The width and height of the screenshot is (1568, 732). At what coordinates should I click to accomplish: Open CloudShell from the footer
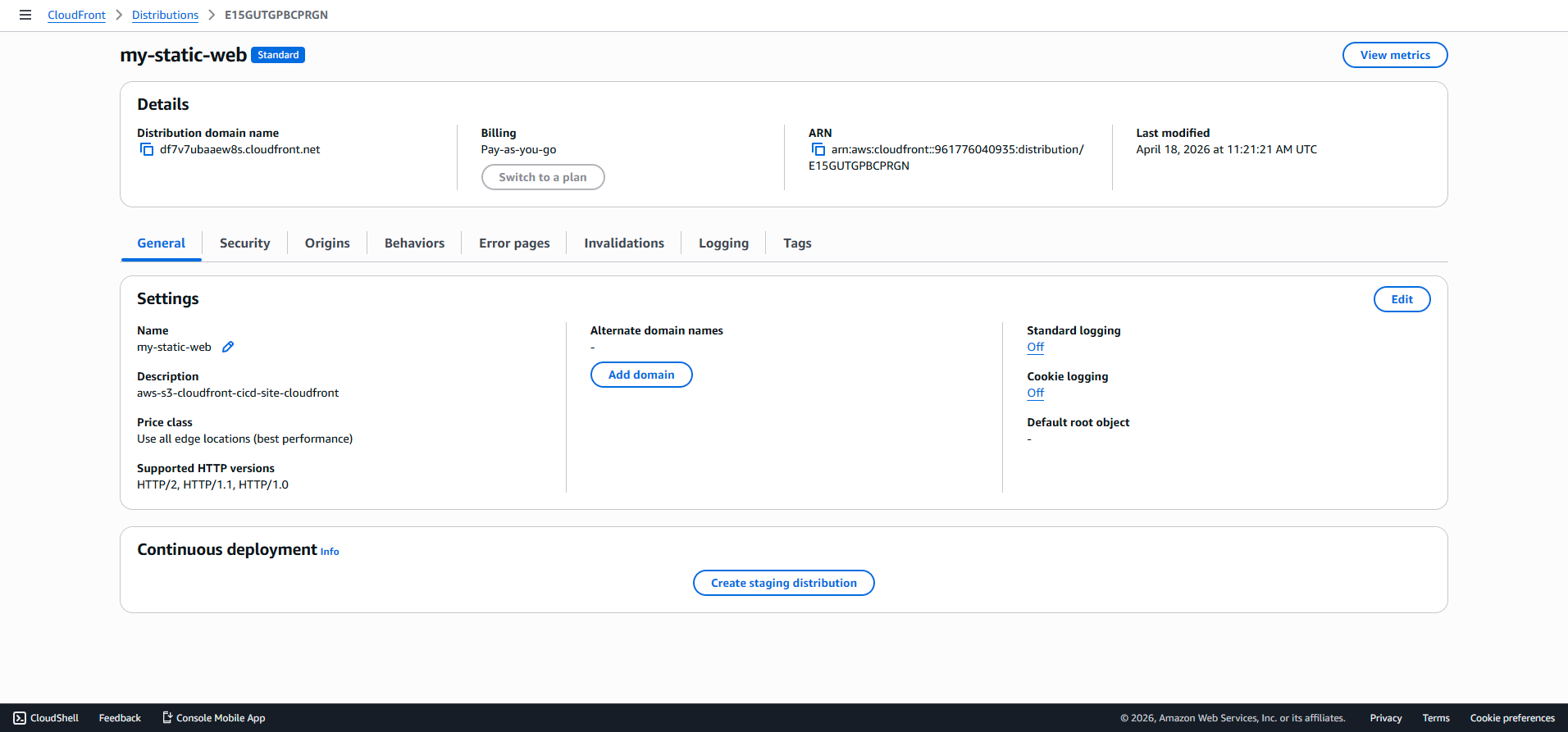coord(46,718)
